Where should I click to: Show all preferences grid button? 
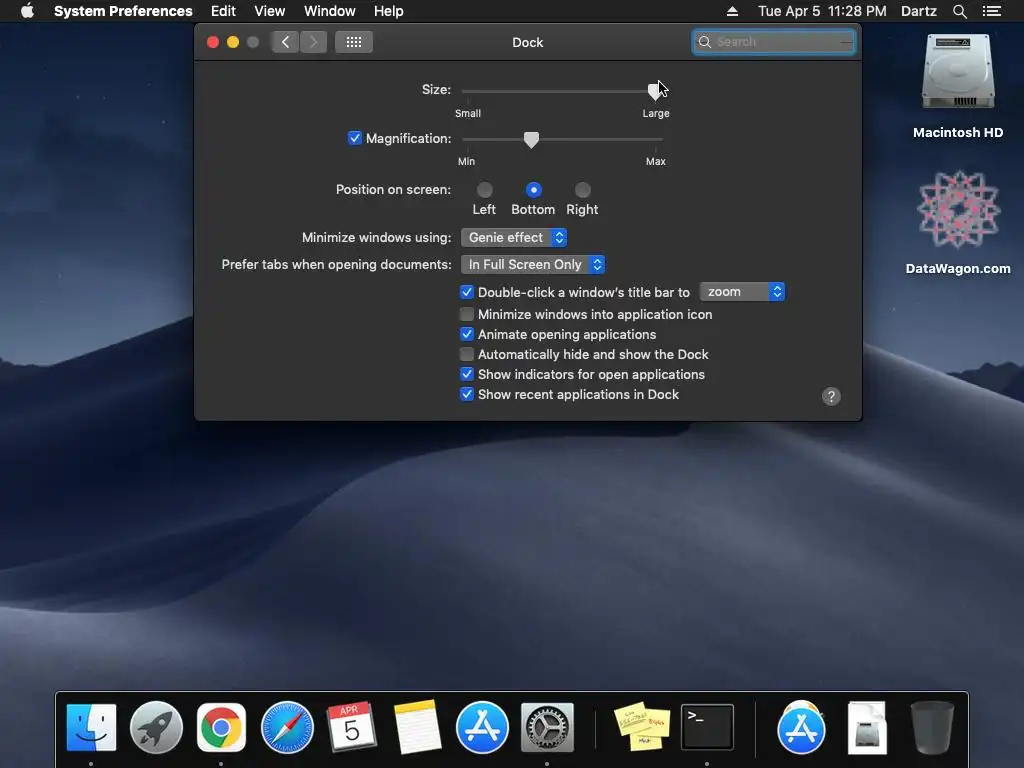pos(354,42)
